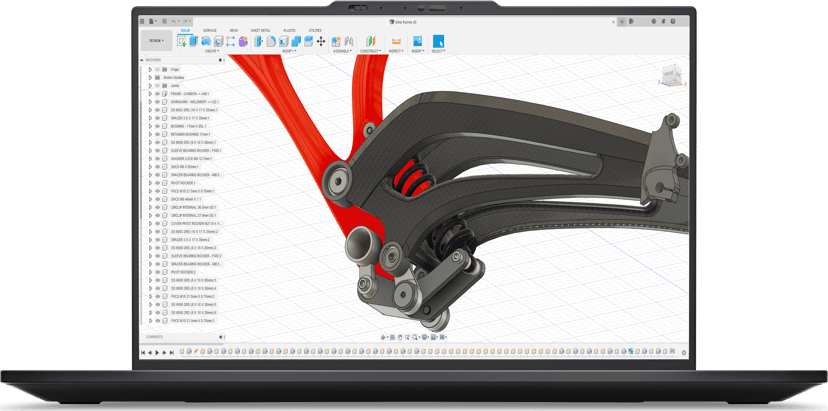Open new design tab plus icon

point(622,21)
